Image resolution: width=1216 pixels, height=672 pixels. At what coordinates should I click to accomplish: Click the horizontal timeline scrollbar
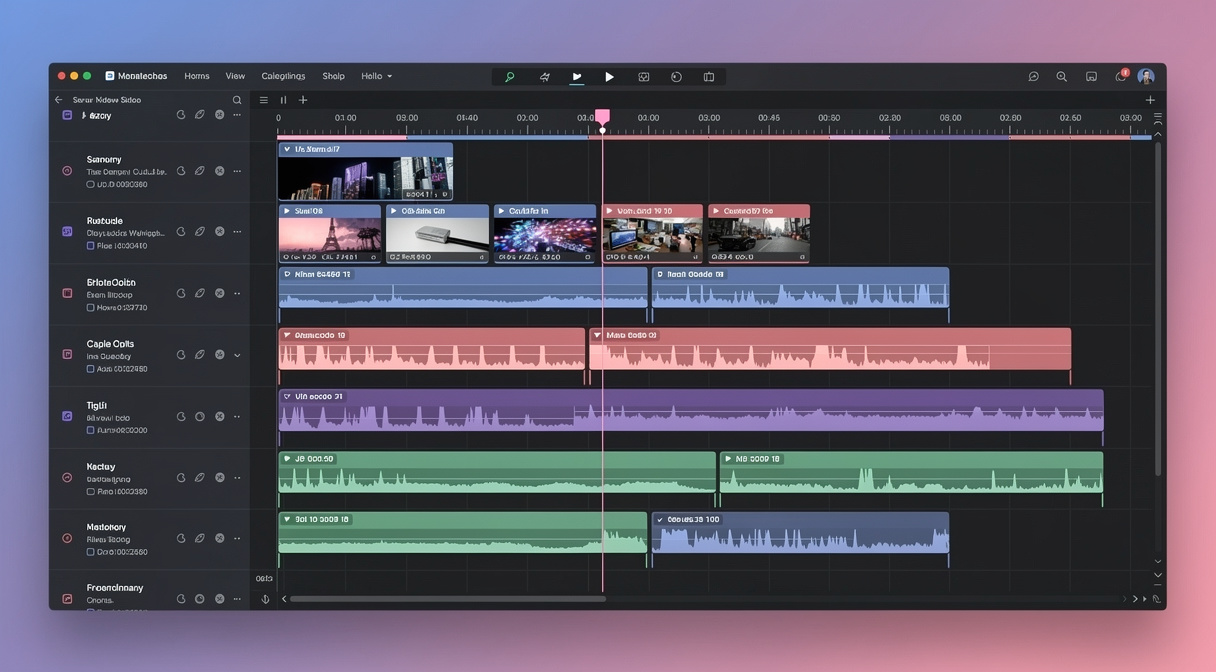click(x=448, y=599)
